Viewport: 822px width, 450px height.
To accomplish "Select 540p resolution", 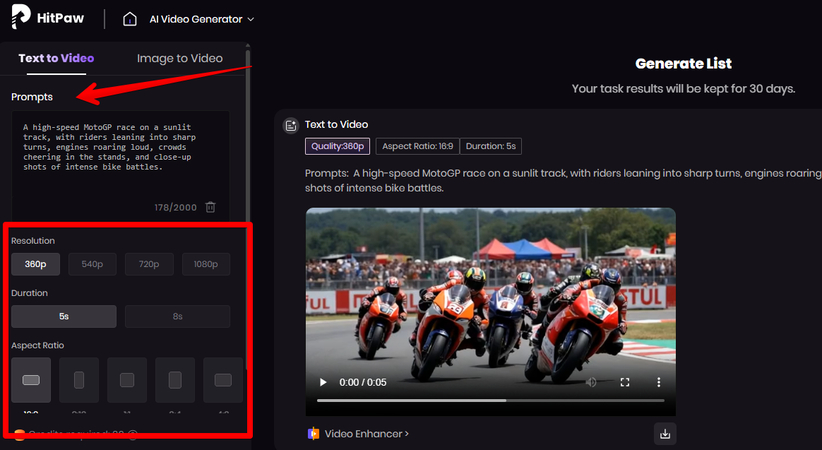I will point(92,264).
